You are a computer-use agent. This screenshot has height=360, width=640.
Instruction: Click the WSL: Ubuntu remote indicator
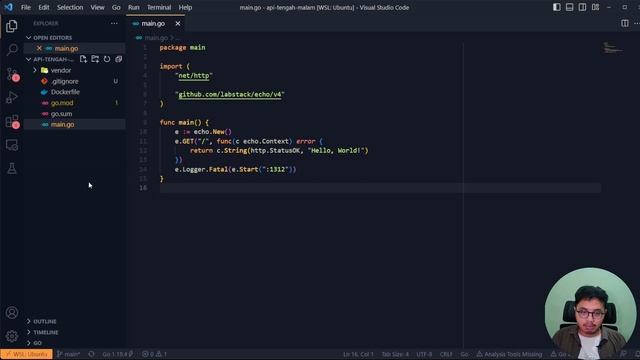[27, 354]
